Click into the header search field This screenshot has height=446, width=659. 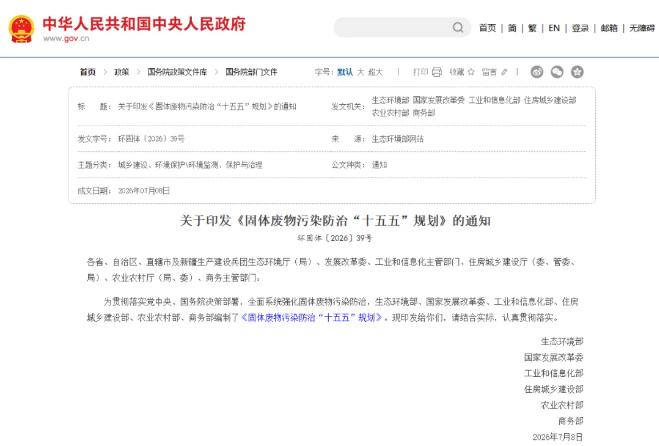(393, 27)
